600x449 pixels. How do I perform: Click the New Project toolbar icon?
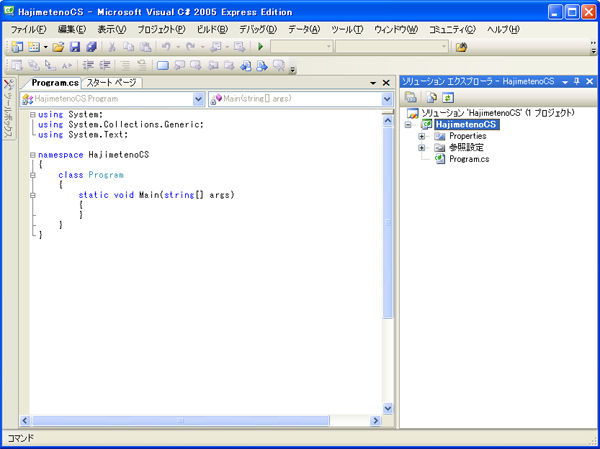coord(17,47)
